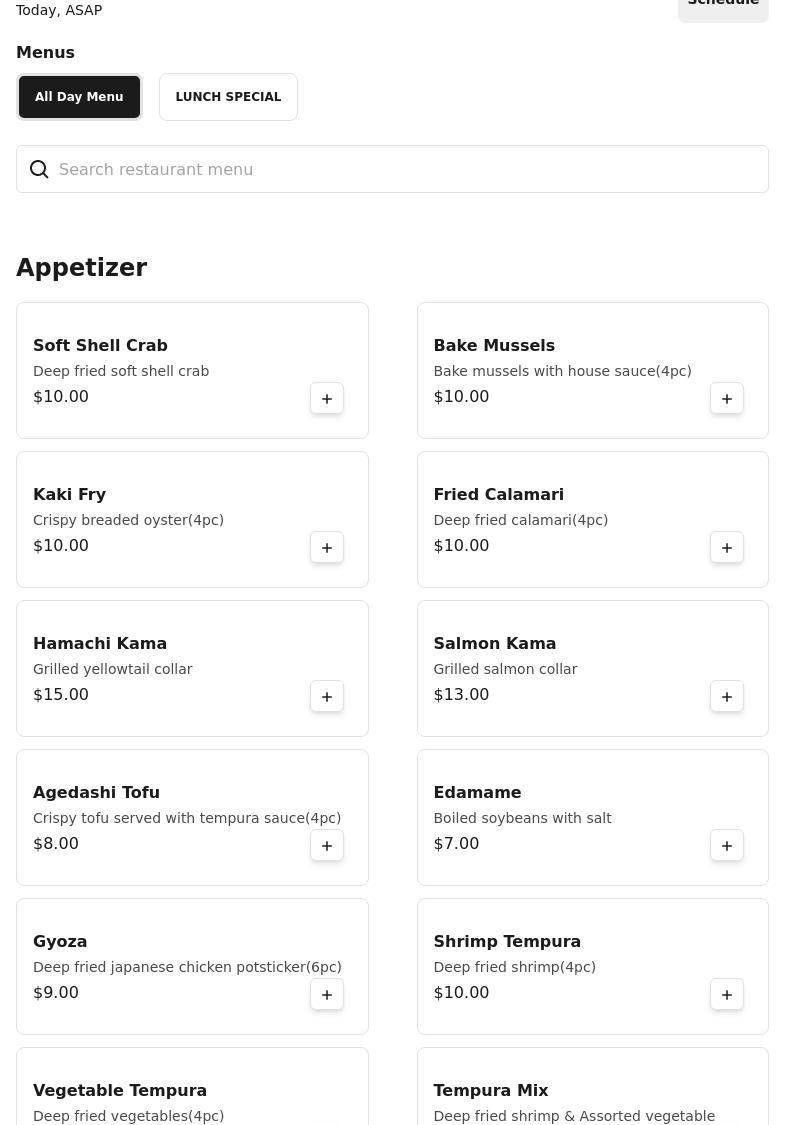The height and width of the screenshot is (1125, 785).
Task: Select the Edamame item name
Action: [477, 792]
